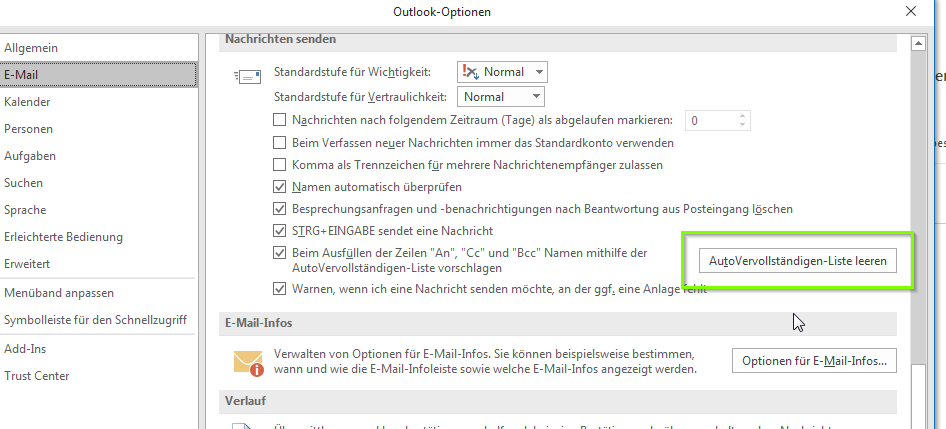946x429 pixels.
Task: Select Symbolleiste für den Schnellzugriff
Action: [98, 320]
